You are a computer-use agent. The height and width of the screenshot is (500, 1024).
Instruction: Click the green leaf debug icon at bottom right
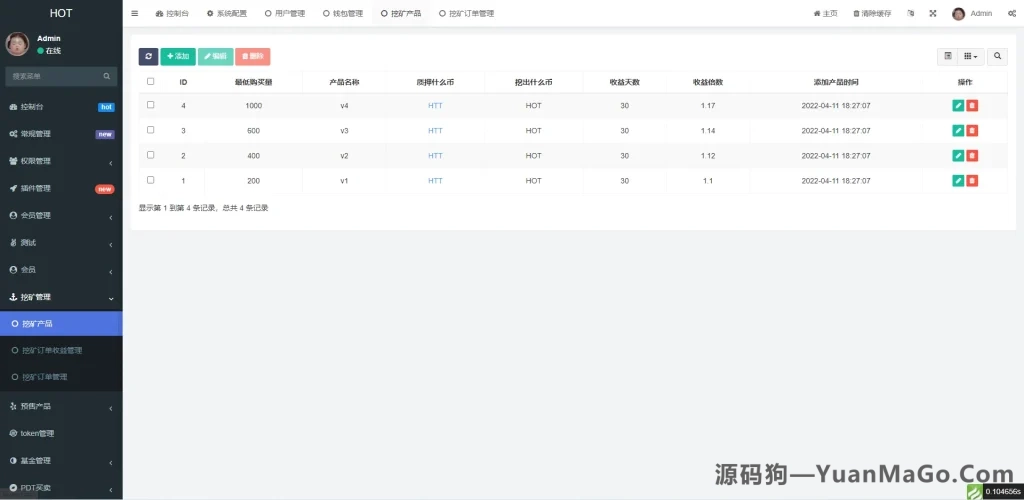[x=975, y=492]
